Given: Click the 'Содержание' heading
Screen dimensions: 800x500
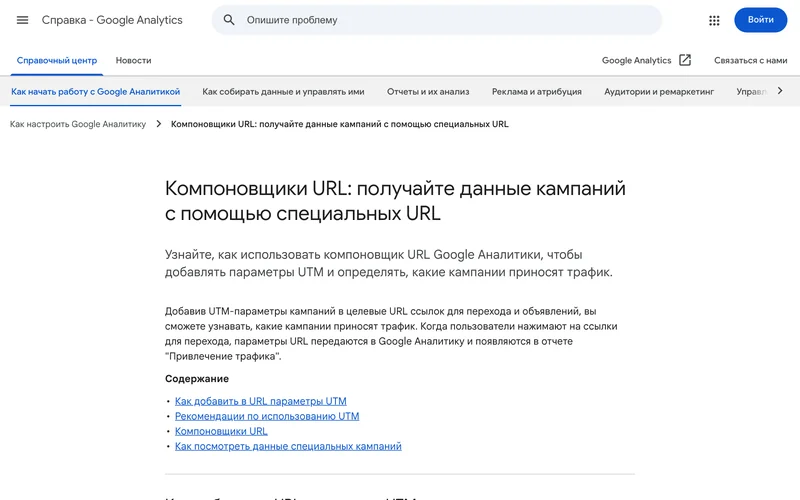Looking at the screenshot, I should click(x=197, y=379).
